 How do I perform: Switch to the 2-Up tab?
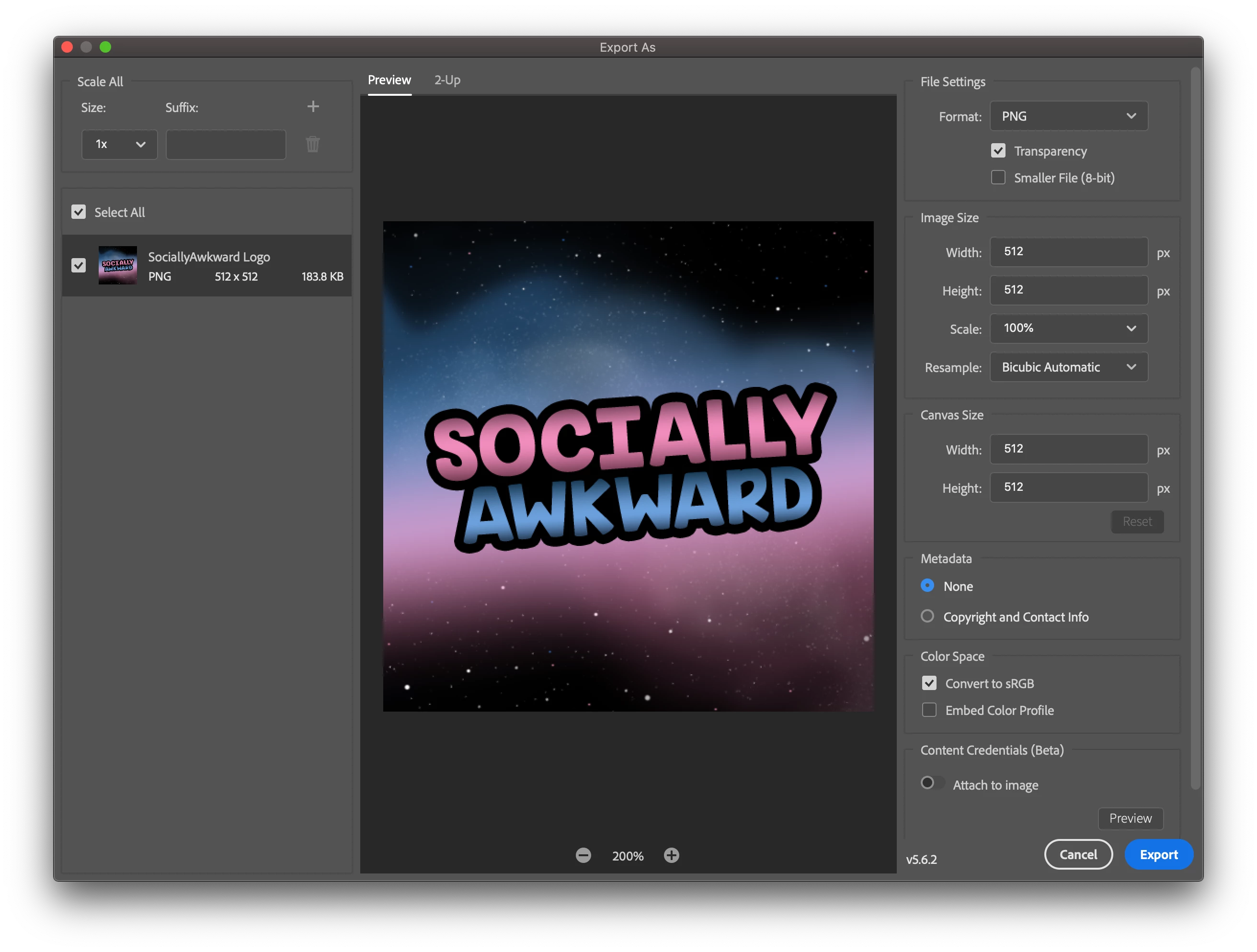tap(447, 80)
